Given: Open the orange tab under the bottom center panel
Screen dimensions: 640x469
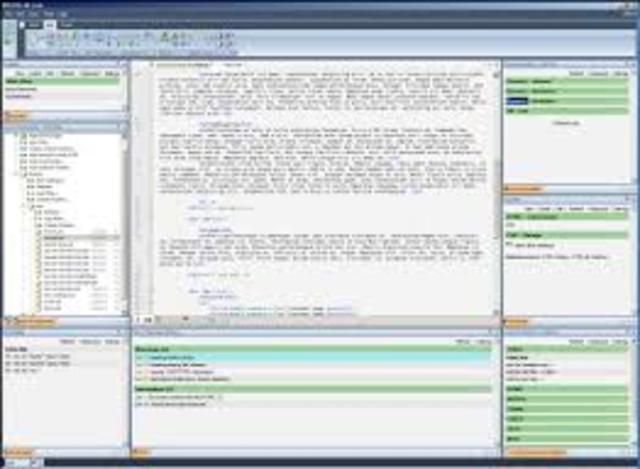Looking at the screenshot, I should [141, 452].
